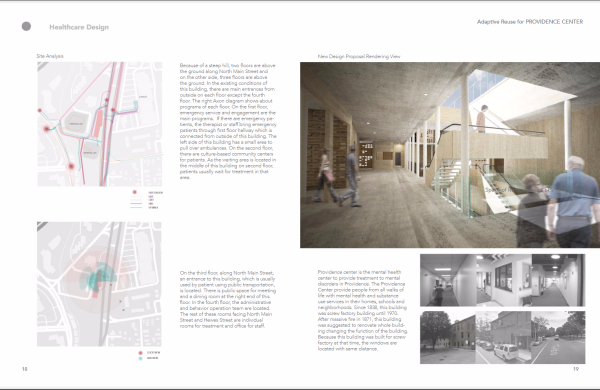Image resolution: width=600 pixels, height=390 pixels.
Task: Click the gray circle beside Healthcare Design
Action: tap(26, 26)
